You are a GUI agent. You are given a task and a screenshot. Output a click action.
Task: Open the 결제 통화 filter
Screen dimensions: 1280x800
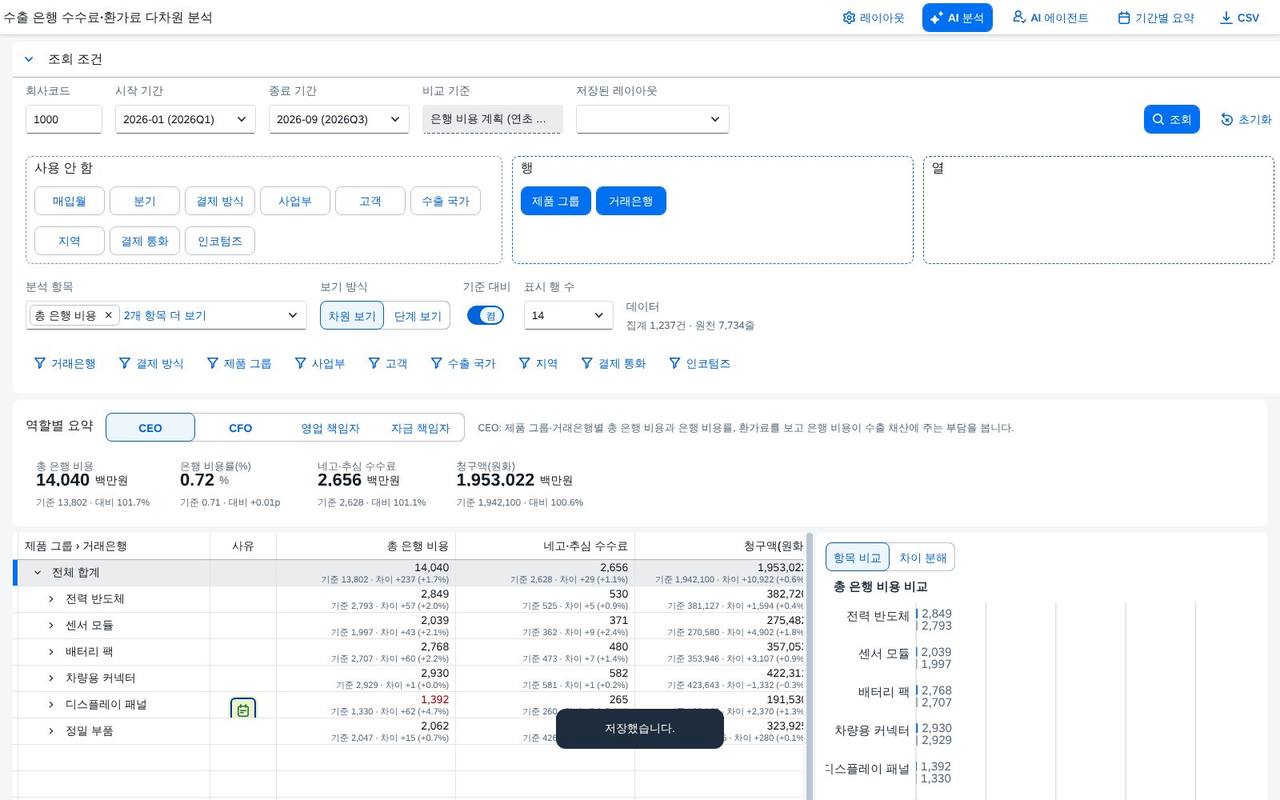point(614,363)
